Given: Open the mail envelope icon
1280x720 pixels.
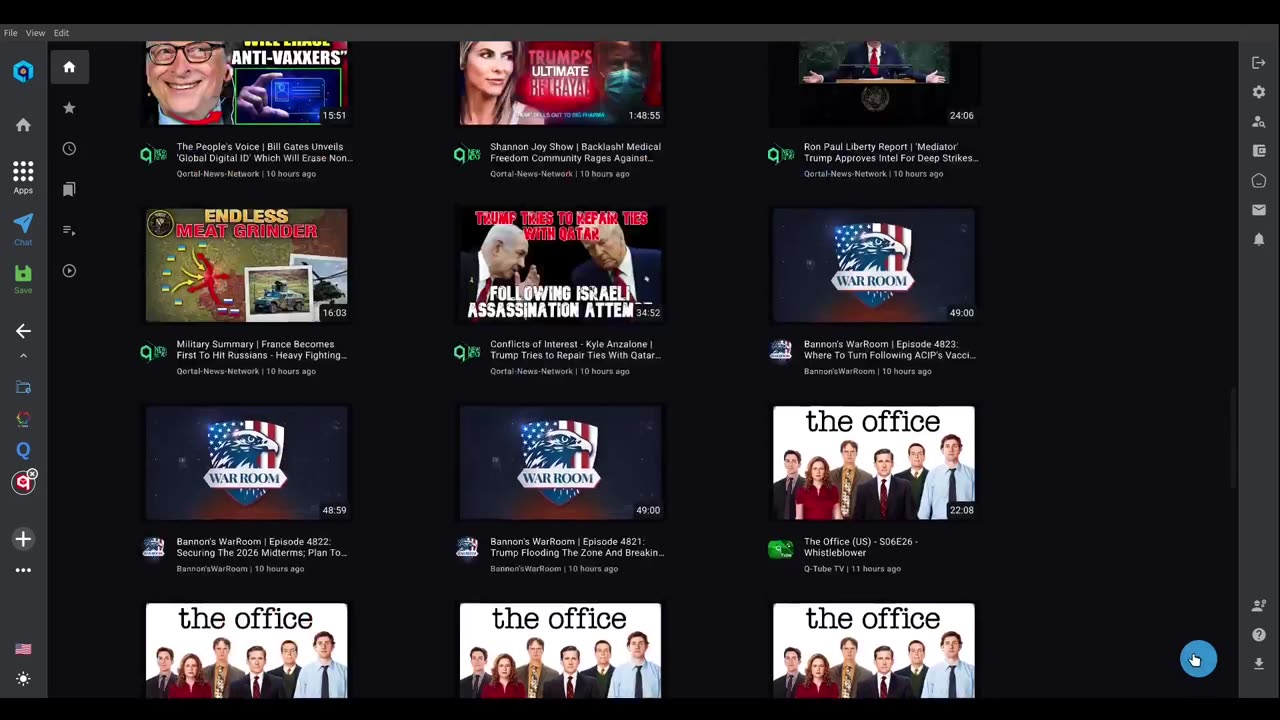Looking at the screenshot, I should click(1259, 210).
